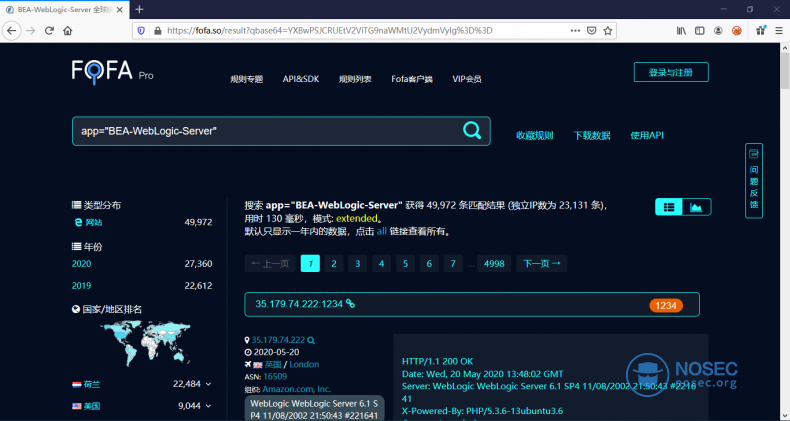Click the 'all' link to view all data

tap(381, 231)
